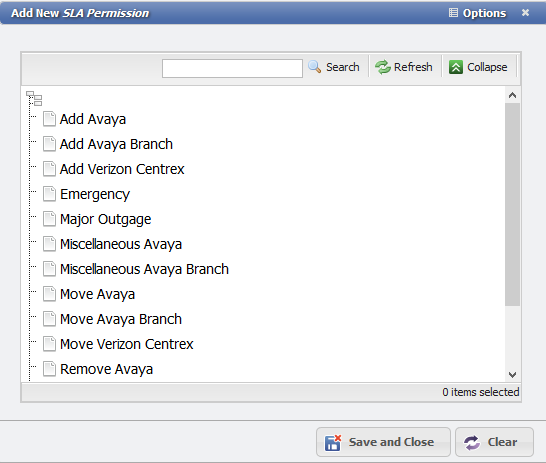546x463 pixels.
Task: Click the document icon beside Miscellaneous Avaya
Action: (49, 244)
